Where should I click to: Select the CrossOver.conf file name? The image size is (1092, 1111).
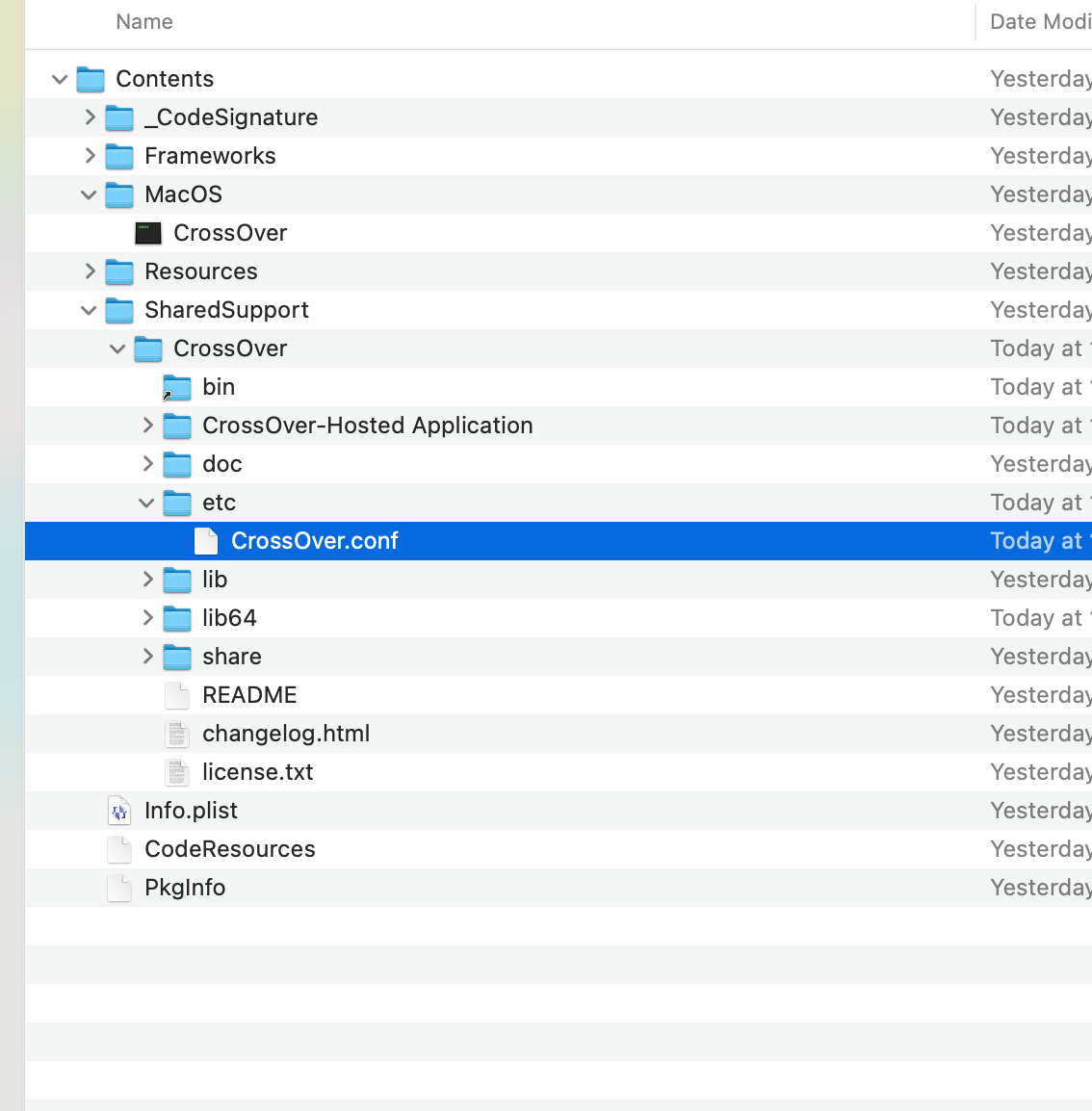coord(315,541)
